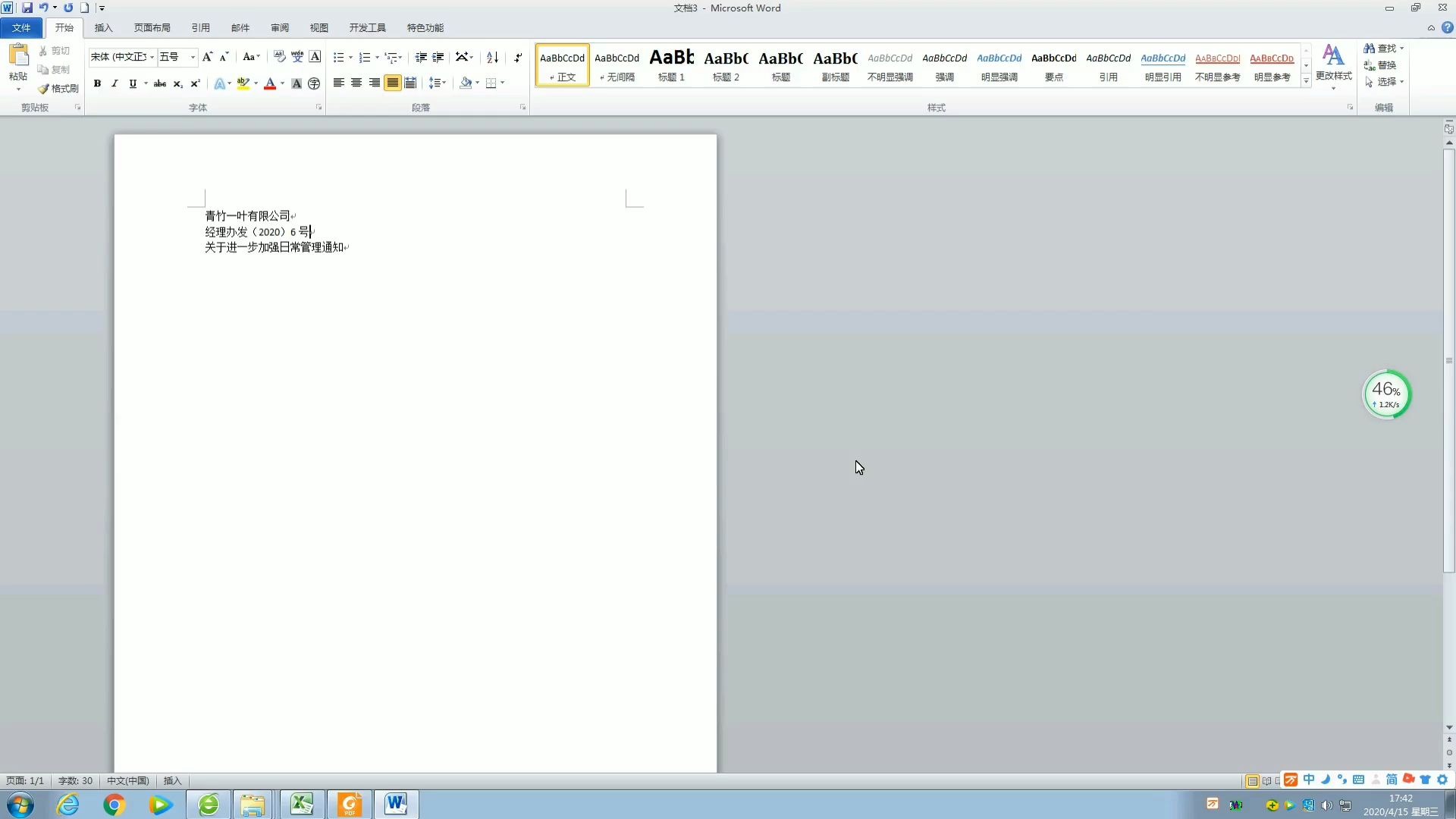Switch to Review (审阅) tab
This screenshot has height=819, width=1456.
280,28
